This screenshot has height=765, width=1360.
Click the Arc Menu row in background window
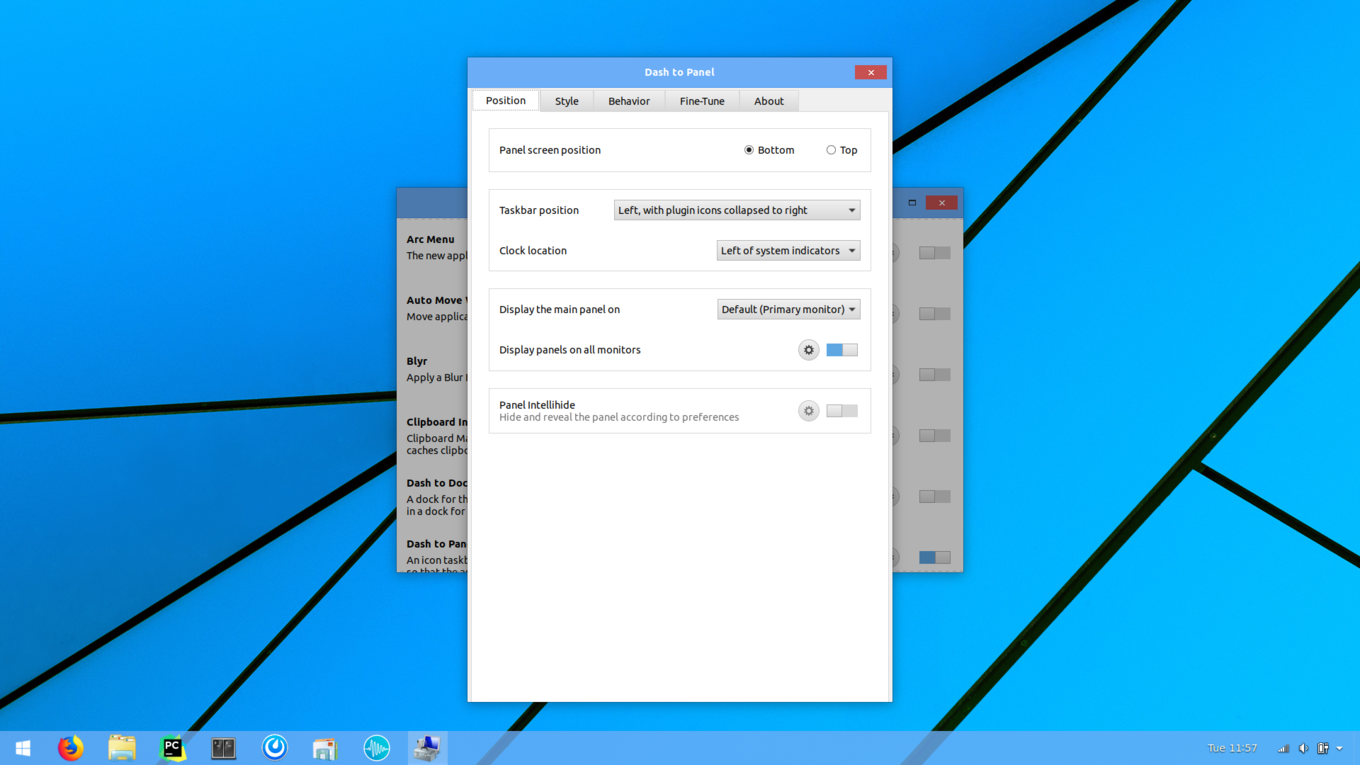point(432,247)
